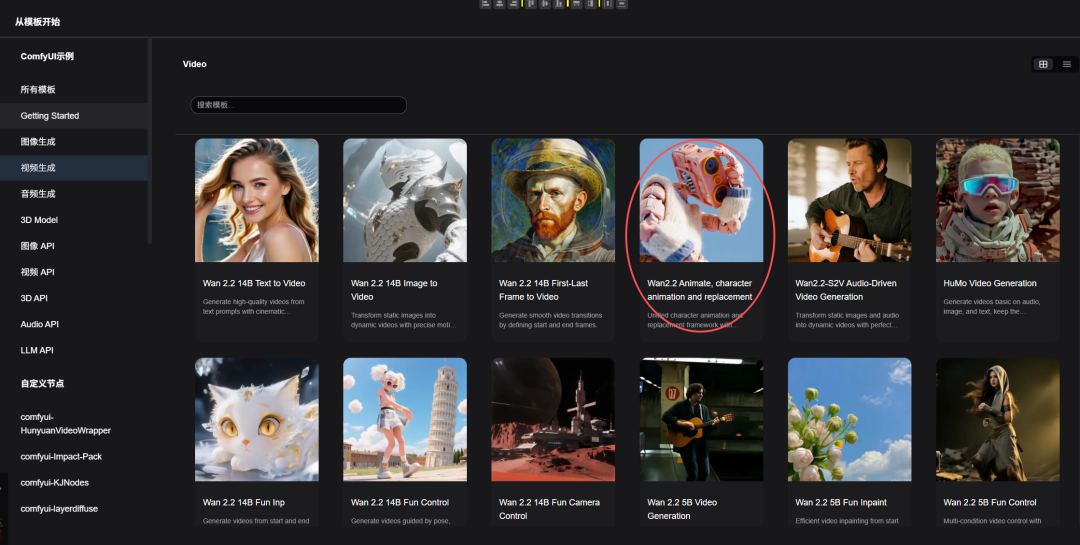Open the Audio API category

(74, 324)
